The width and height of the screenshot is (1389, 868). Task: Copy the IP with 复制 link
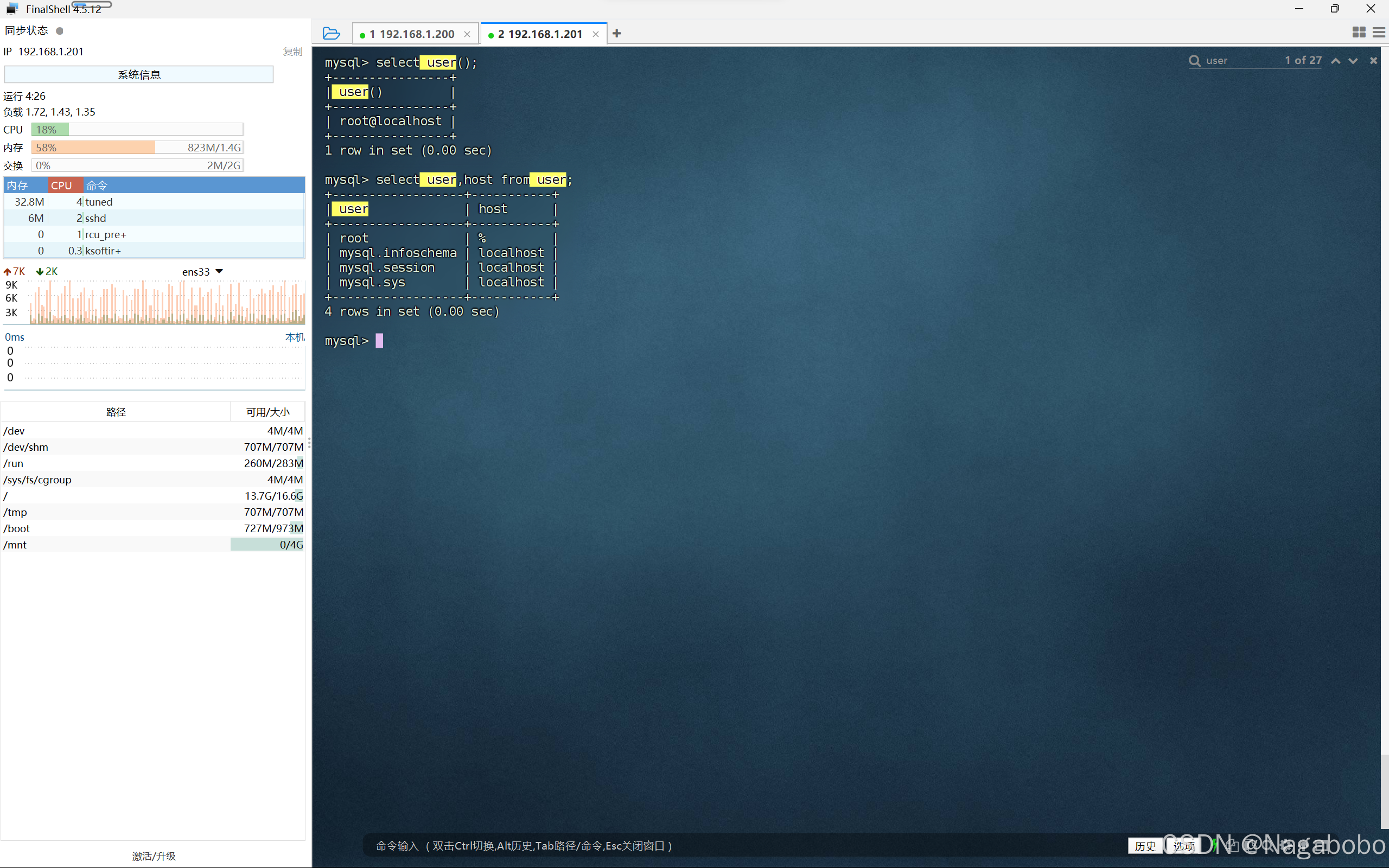click(292, 52)
